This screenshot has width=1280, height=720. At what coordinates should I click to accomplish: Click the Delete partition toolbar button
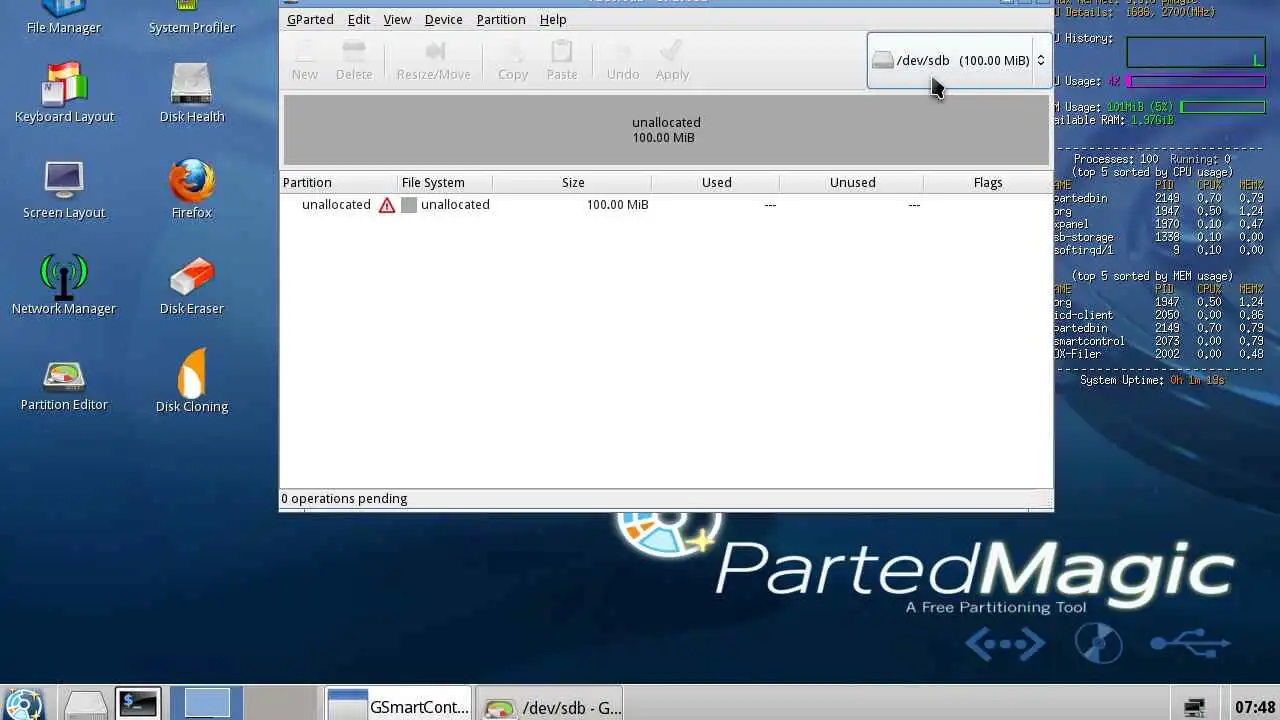pos(354,61)
